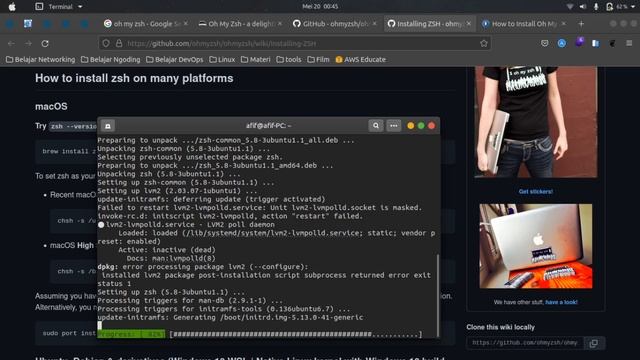Viewport: 640px width, 360px height.
Task: Open the tools bookmark folder
Action: click(289, 60)
